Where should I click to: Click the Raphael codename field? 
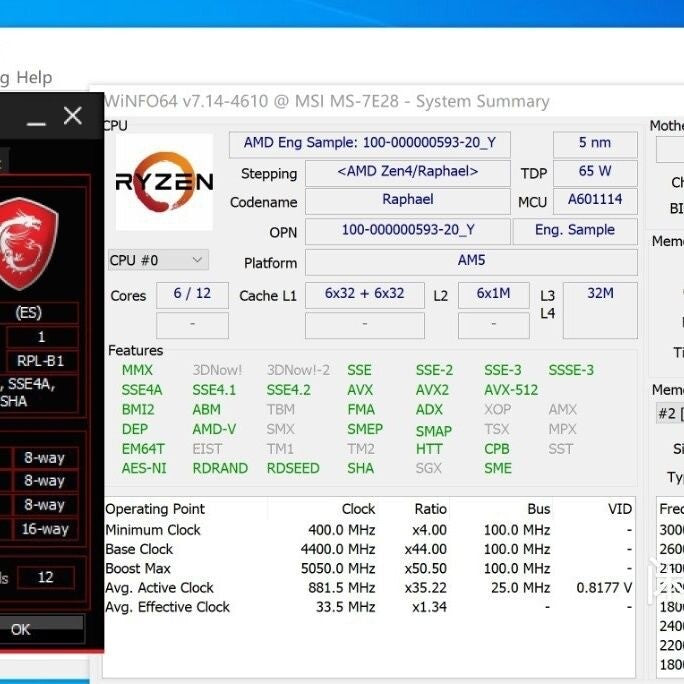click(407, 200)
